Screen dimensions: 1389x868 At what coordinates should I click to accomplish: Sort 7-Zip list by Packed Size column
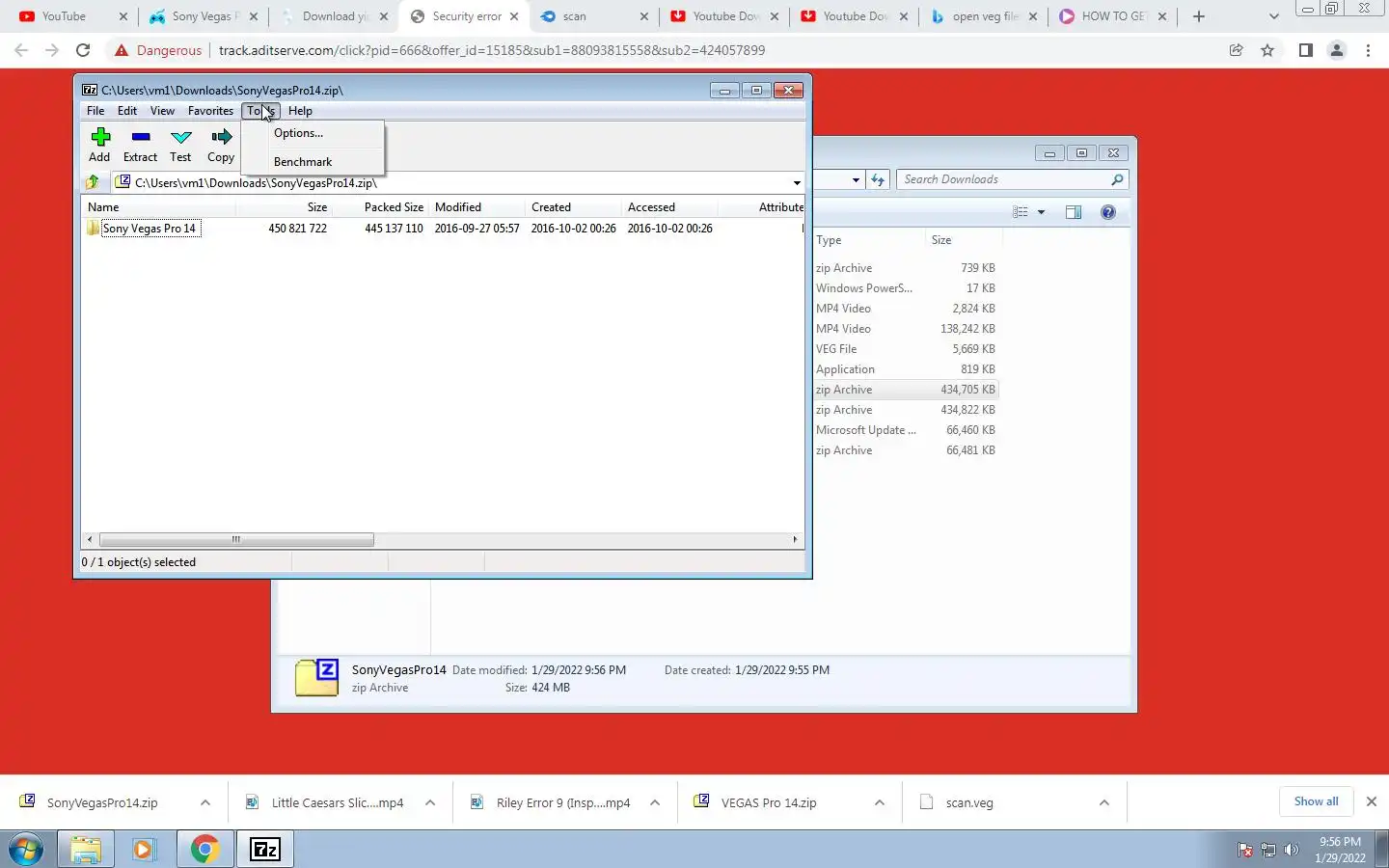click(x=380, y=207)
